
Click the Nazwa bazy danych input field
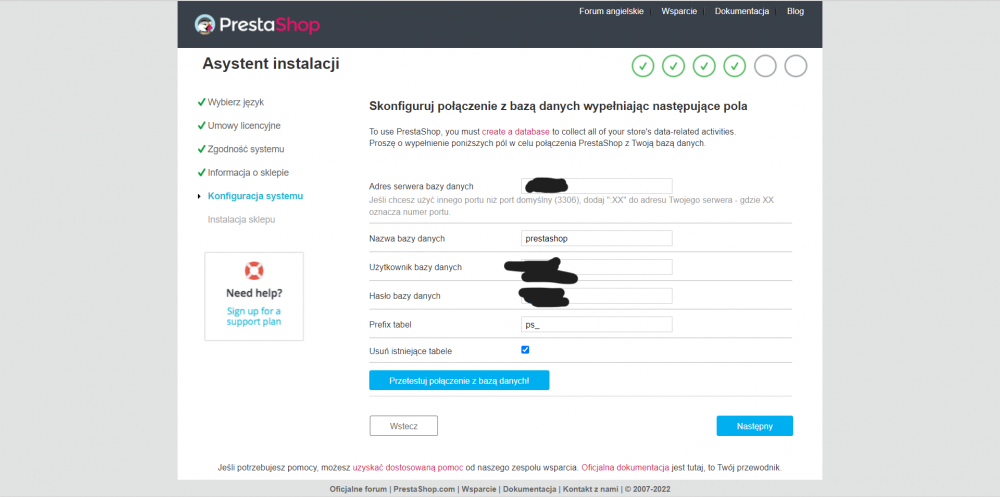click(597, 238)
